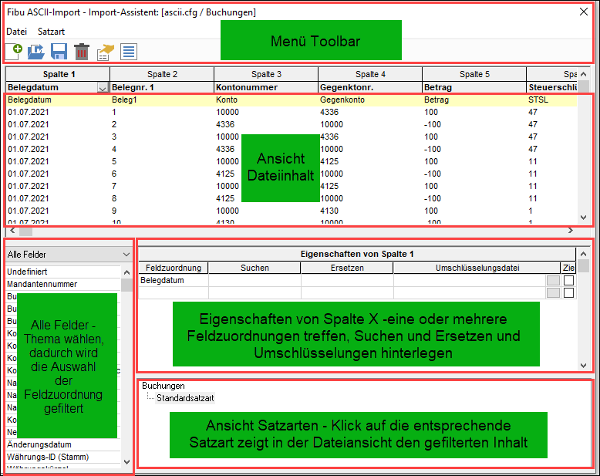Screen dimensions: 600x476
Task: Click the Betrag field header
Action: coord(474,87)
